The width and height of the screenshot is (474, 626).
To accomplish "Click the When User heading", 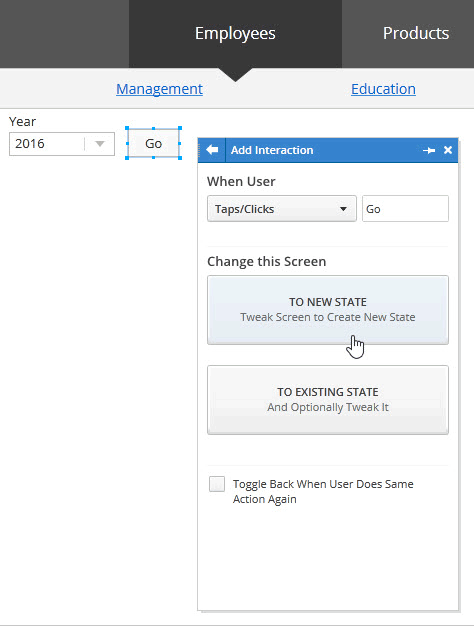I will [x=241, y=182].
